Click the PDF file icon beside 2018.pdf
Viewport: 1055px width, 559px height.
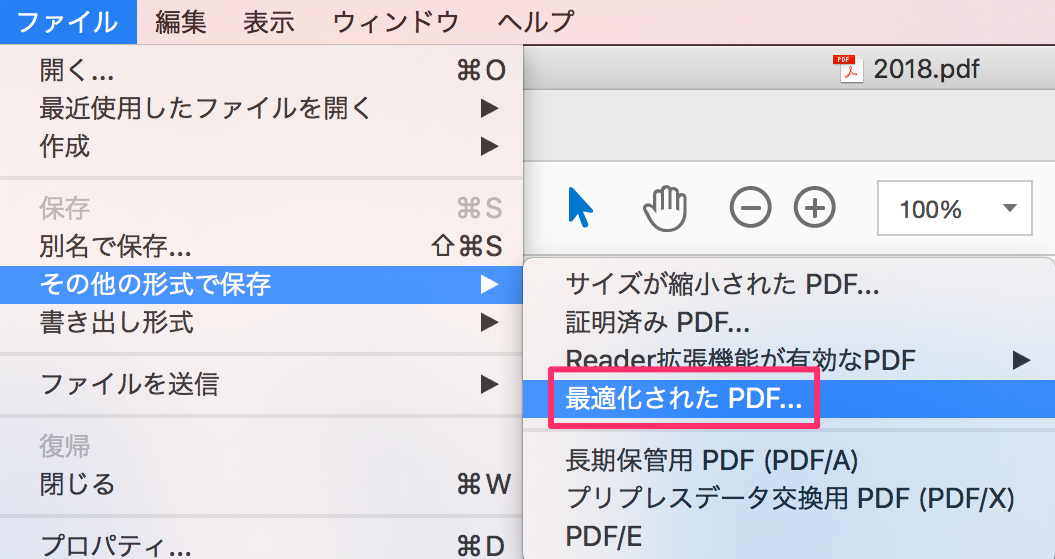tap(848, 69)
